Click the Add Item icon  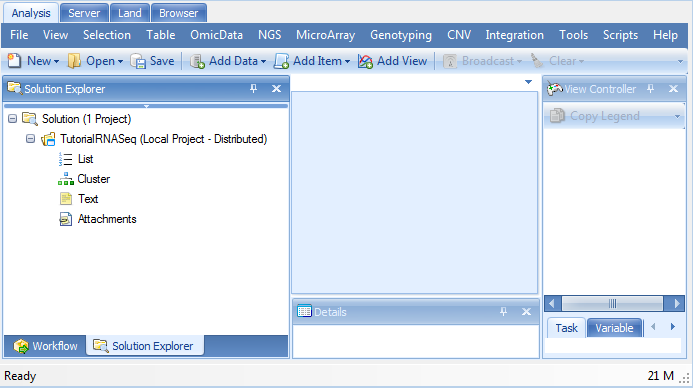point(281,61)
